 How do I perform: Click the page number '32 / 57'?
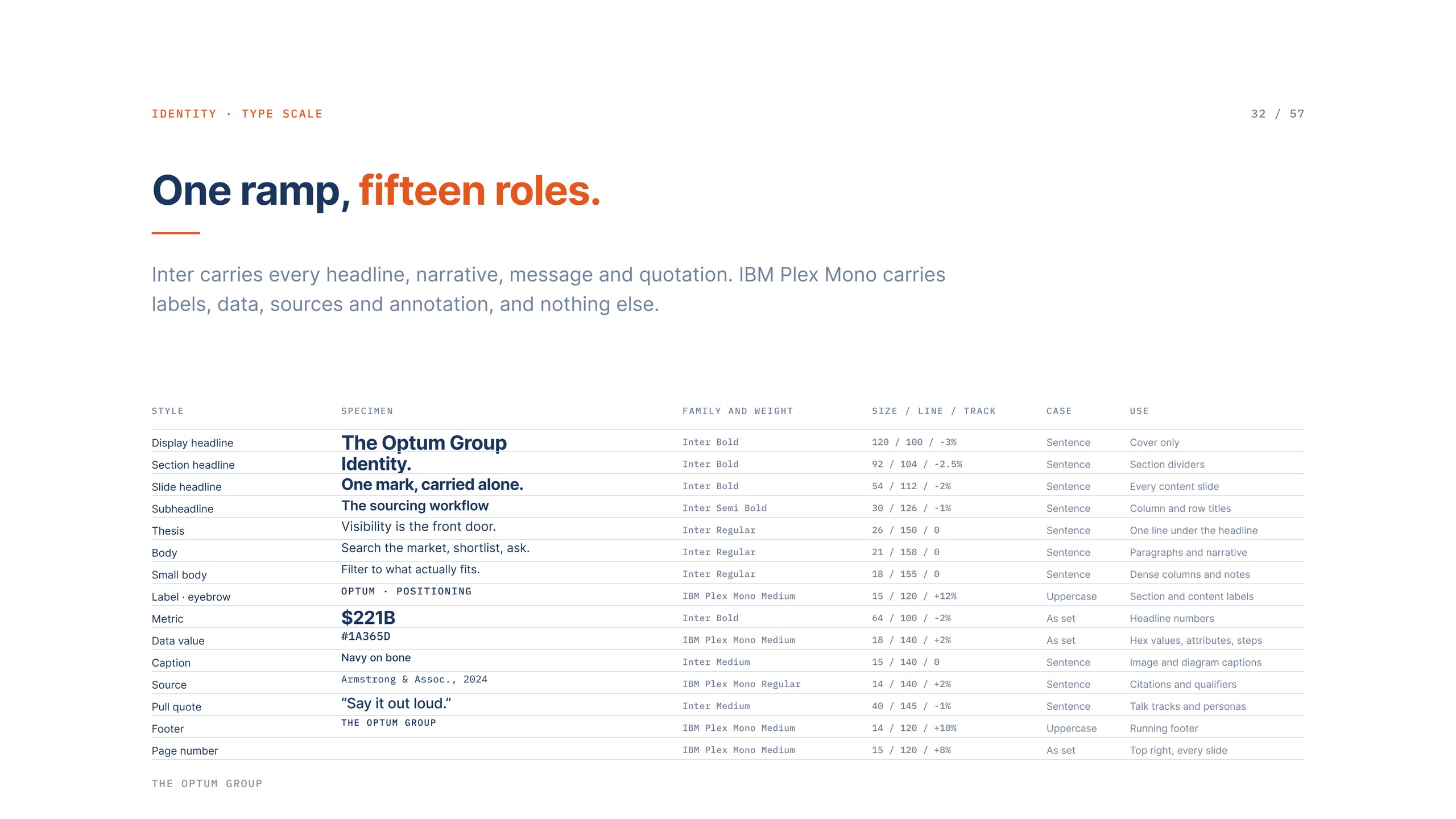(x=1277, y=114)
